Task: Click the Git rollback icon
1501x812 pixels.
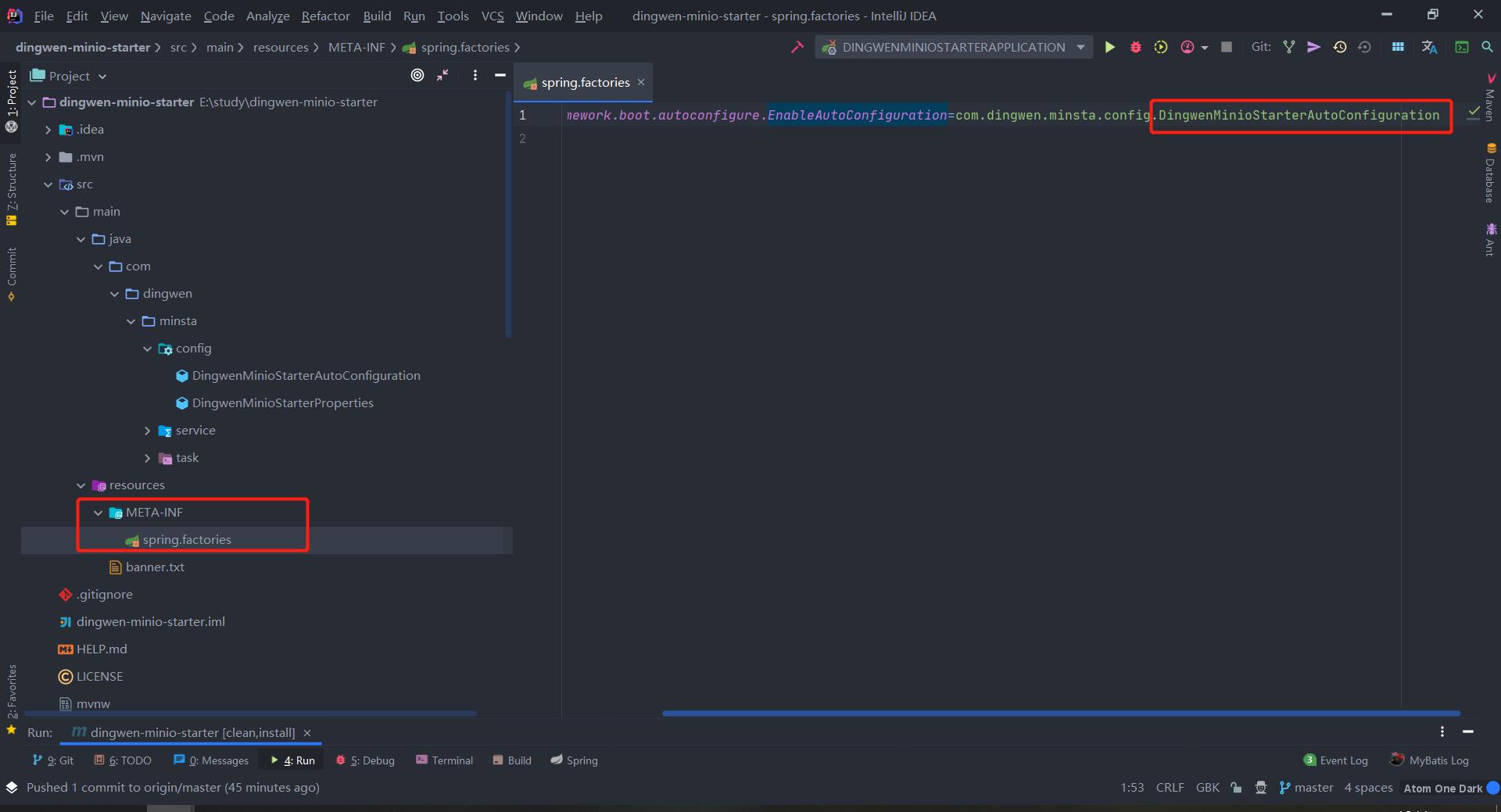Action: [x=1365, y=48]
